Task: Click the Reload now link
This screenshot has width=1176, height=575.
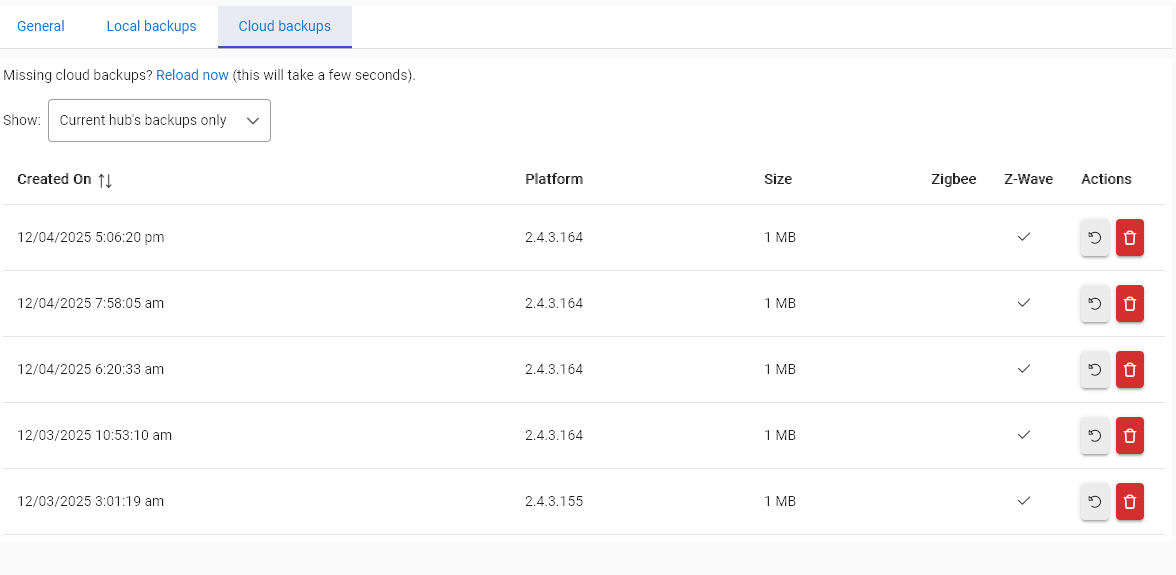Action: coord(192,75)
